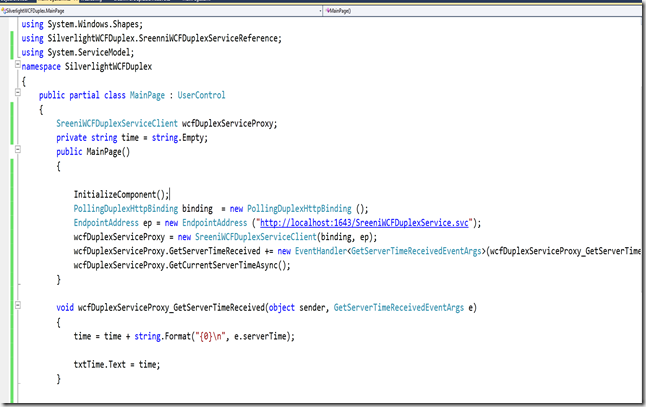Image resolution: width=646 pixels, height=407 pixels.
Task: Collapse the public MainPage() constructor
Action: tap(18, 150)
